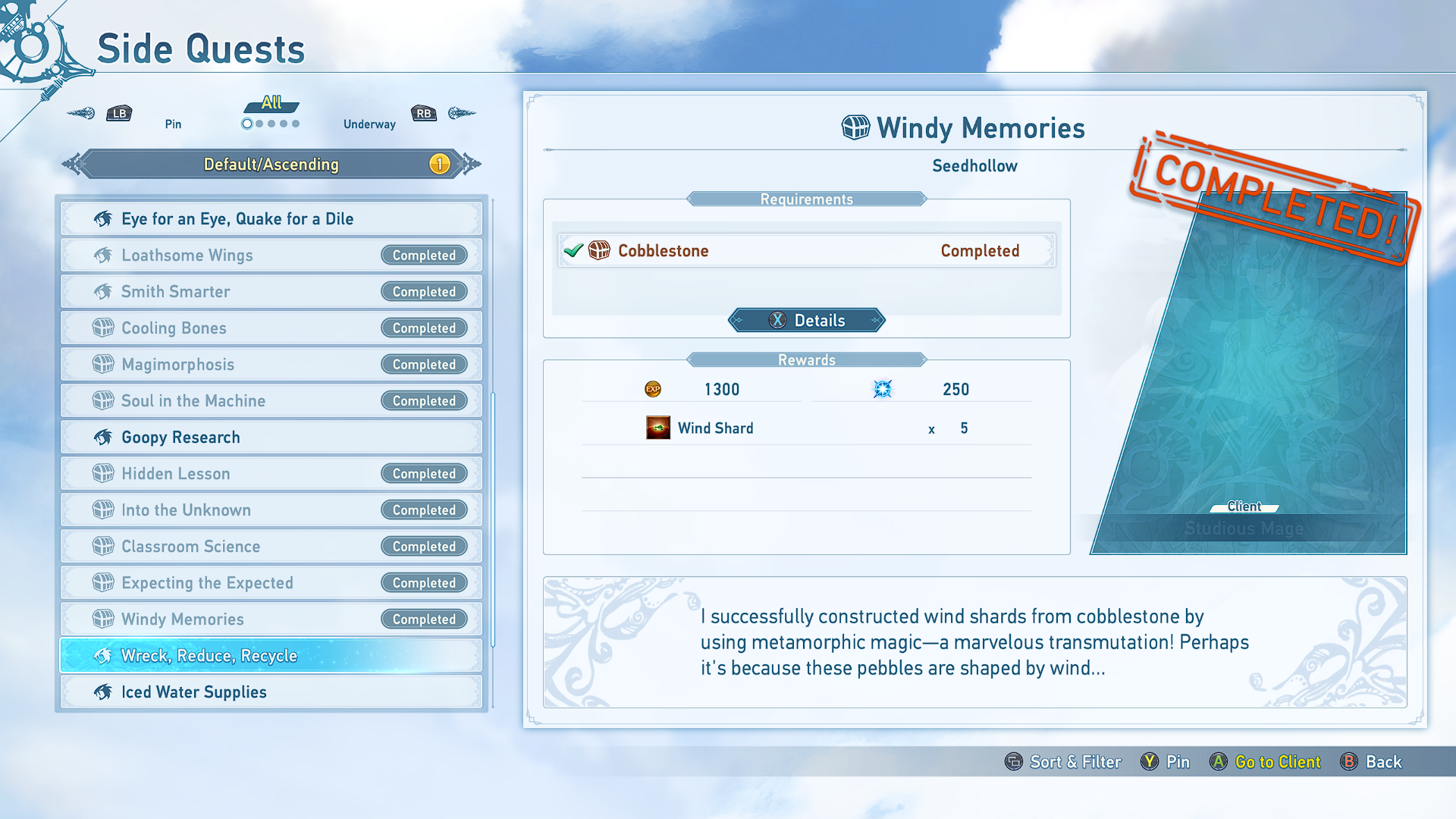Viewport: 1456px width, 819px height.
Task: Click the X icon on Details
Action: point(777,320)
